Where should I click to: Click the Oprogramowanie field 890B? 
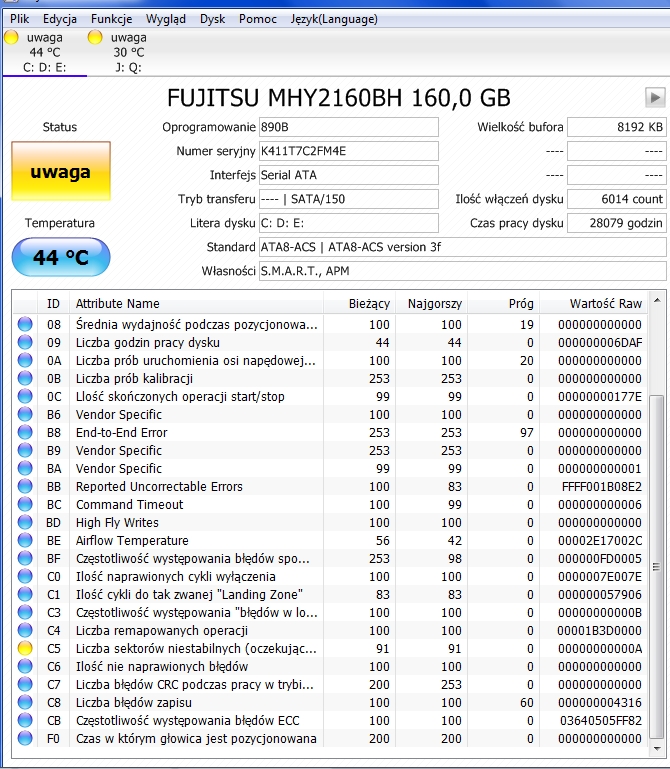coord(349,127)
